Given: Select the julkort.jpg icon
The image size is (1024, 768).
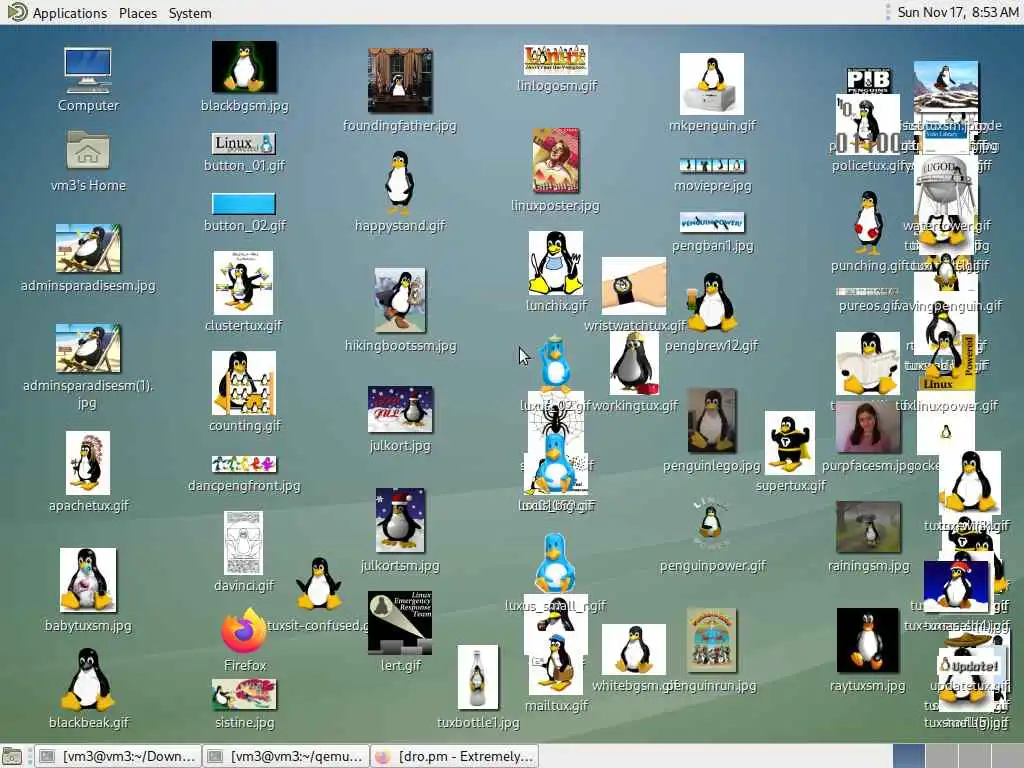Looking at the screenshot, I should coord(400,409).
